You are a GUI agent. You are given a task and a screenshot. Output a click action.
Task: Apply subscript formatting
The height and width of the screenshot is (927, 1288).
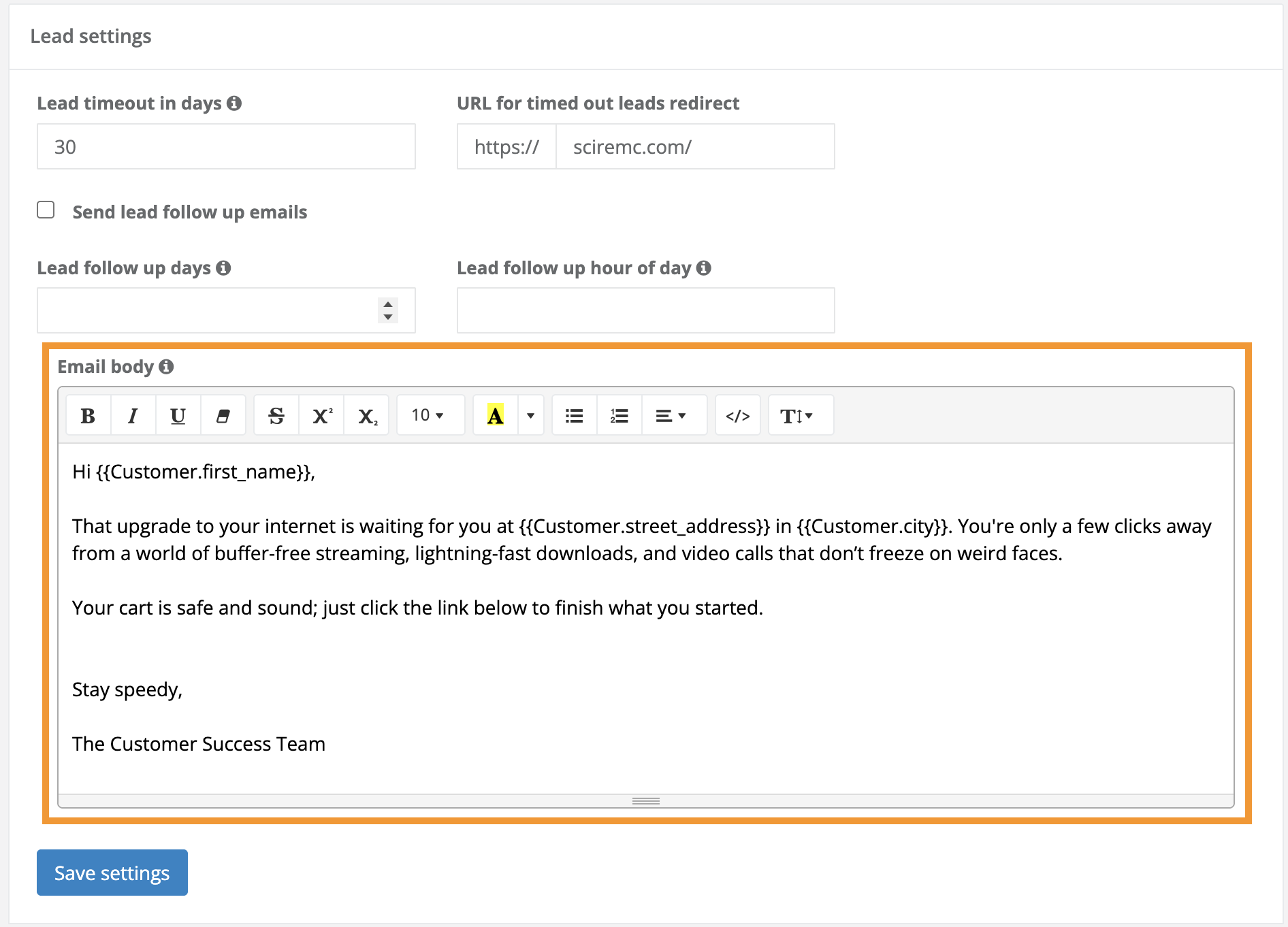click(366, 414)
